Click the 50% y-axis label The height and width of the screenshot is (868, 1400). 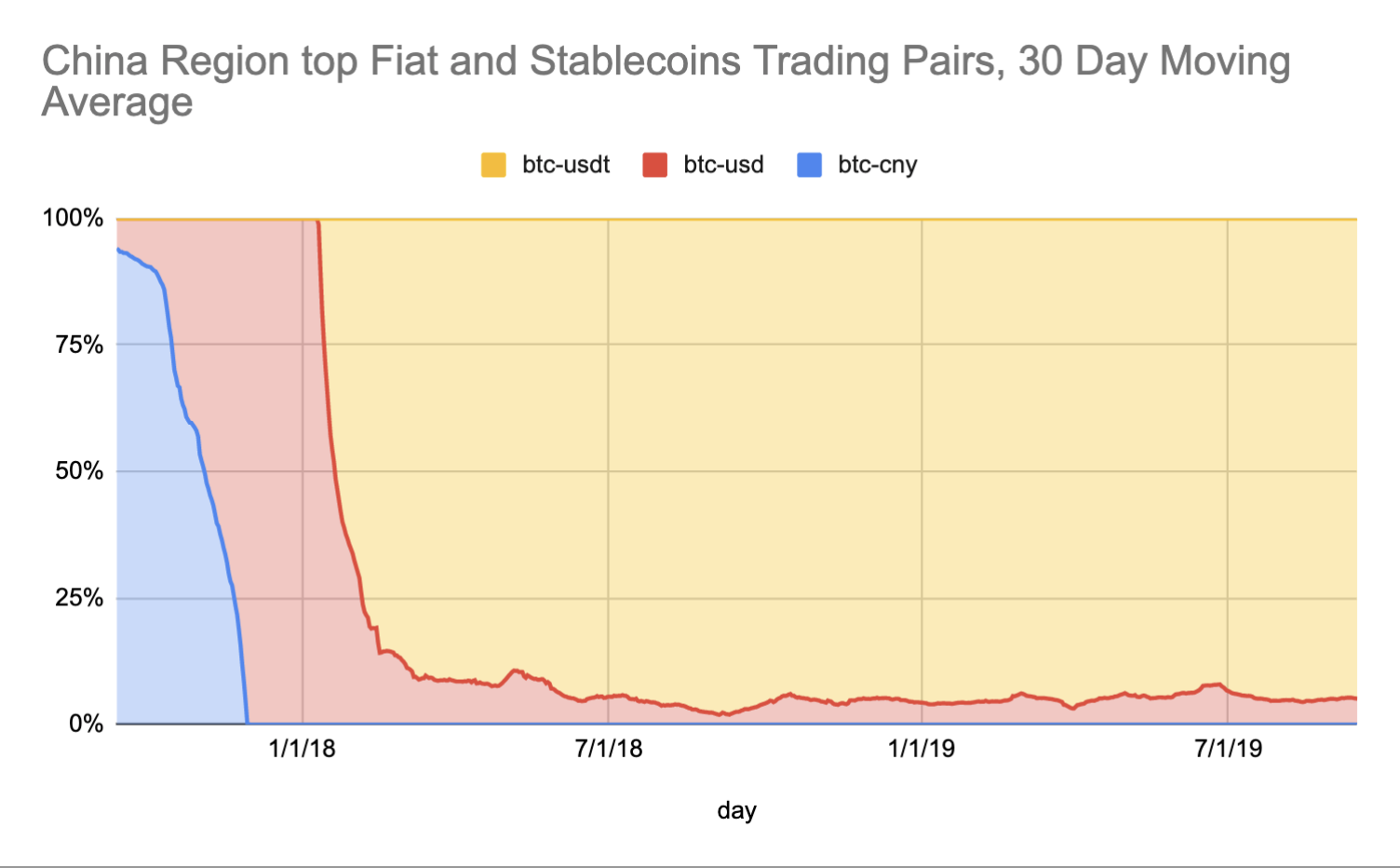[78, 471]
